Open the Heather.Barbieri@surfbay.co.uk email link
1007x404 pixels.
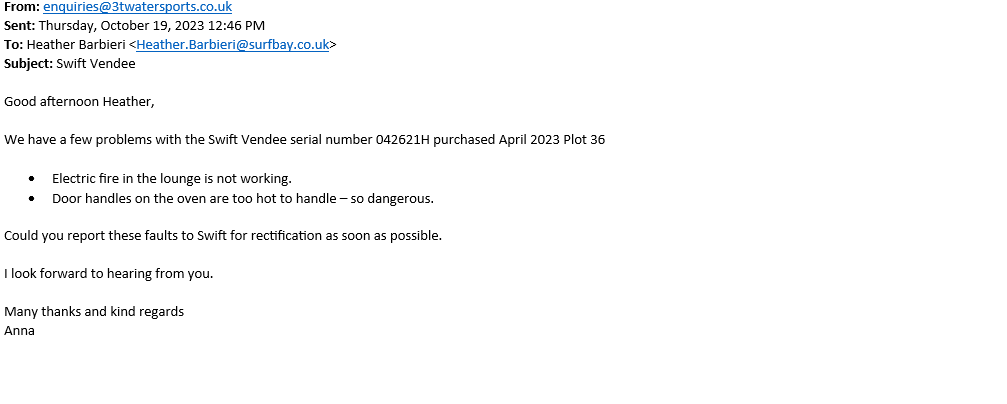point(233,44)
